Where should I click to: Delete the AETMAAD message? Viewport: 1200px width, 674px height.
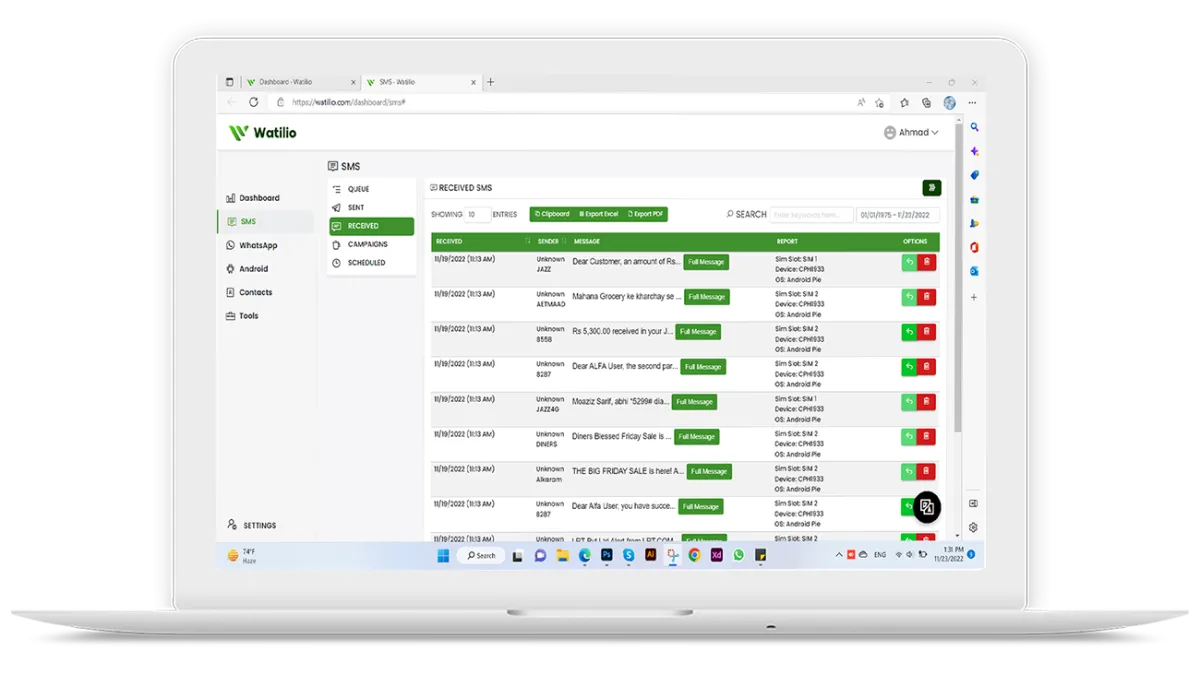[x=927, y=297]
